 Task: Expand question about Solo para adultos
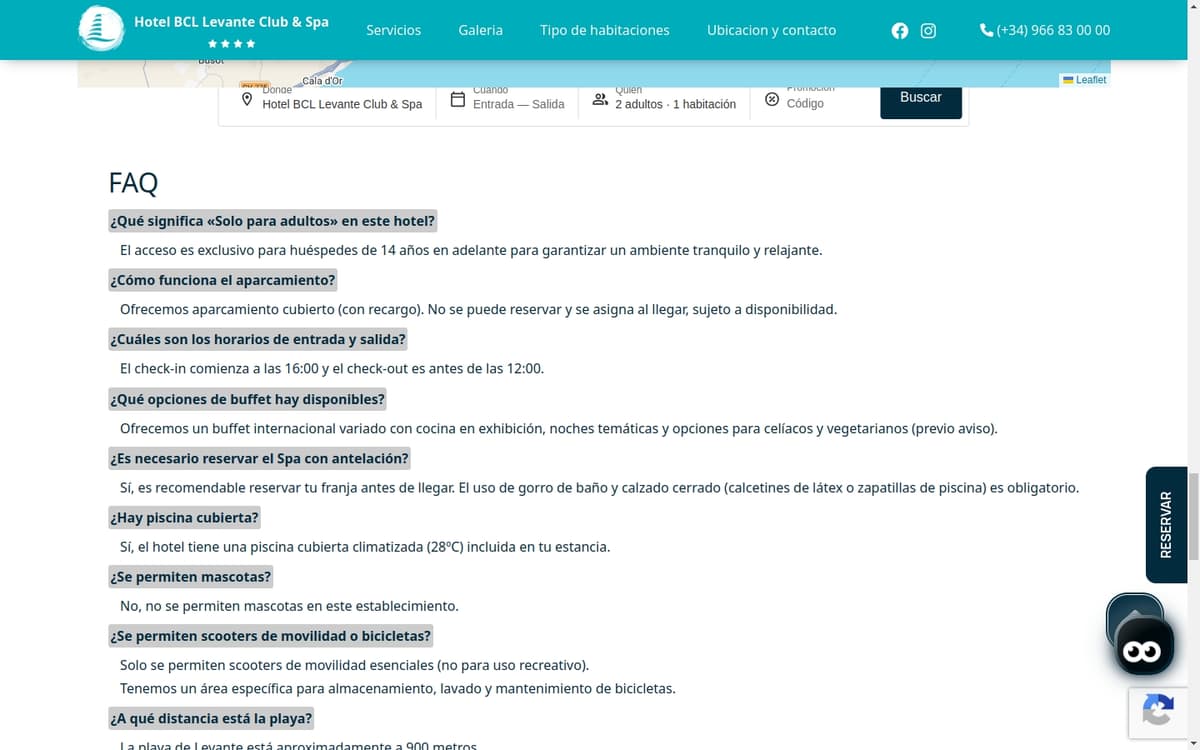(x=273, y=221)
